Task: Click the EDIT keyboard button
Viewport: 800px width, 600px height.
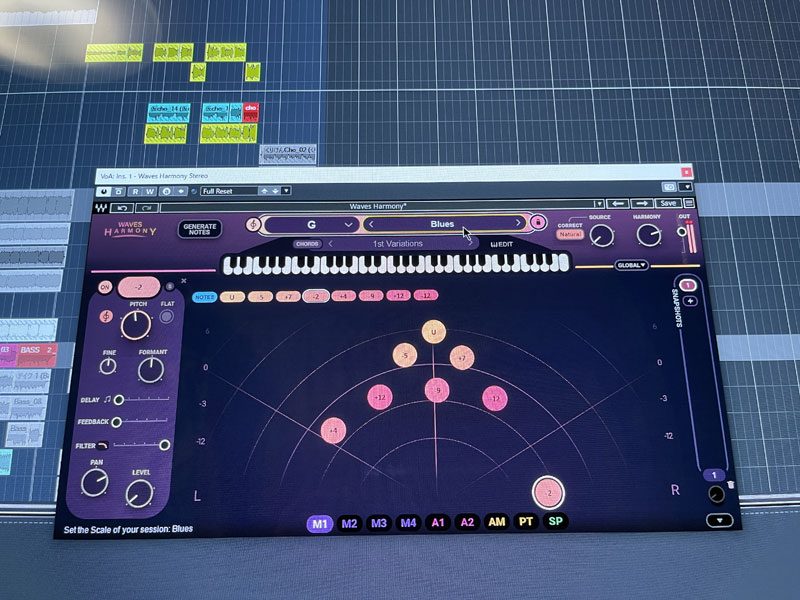Action: pyautogui.click(x=502, y=244)
